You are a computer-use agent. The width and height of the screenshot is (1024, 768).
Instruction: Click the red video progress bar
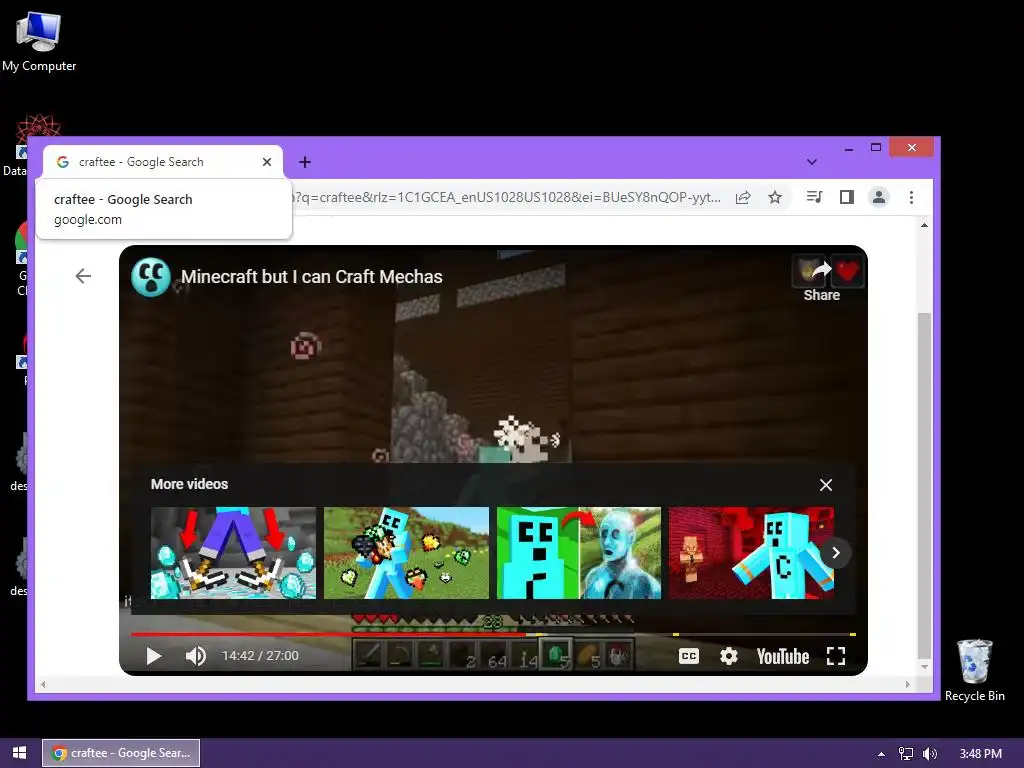328,633
